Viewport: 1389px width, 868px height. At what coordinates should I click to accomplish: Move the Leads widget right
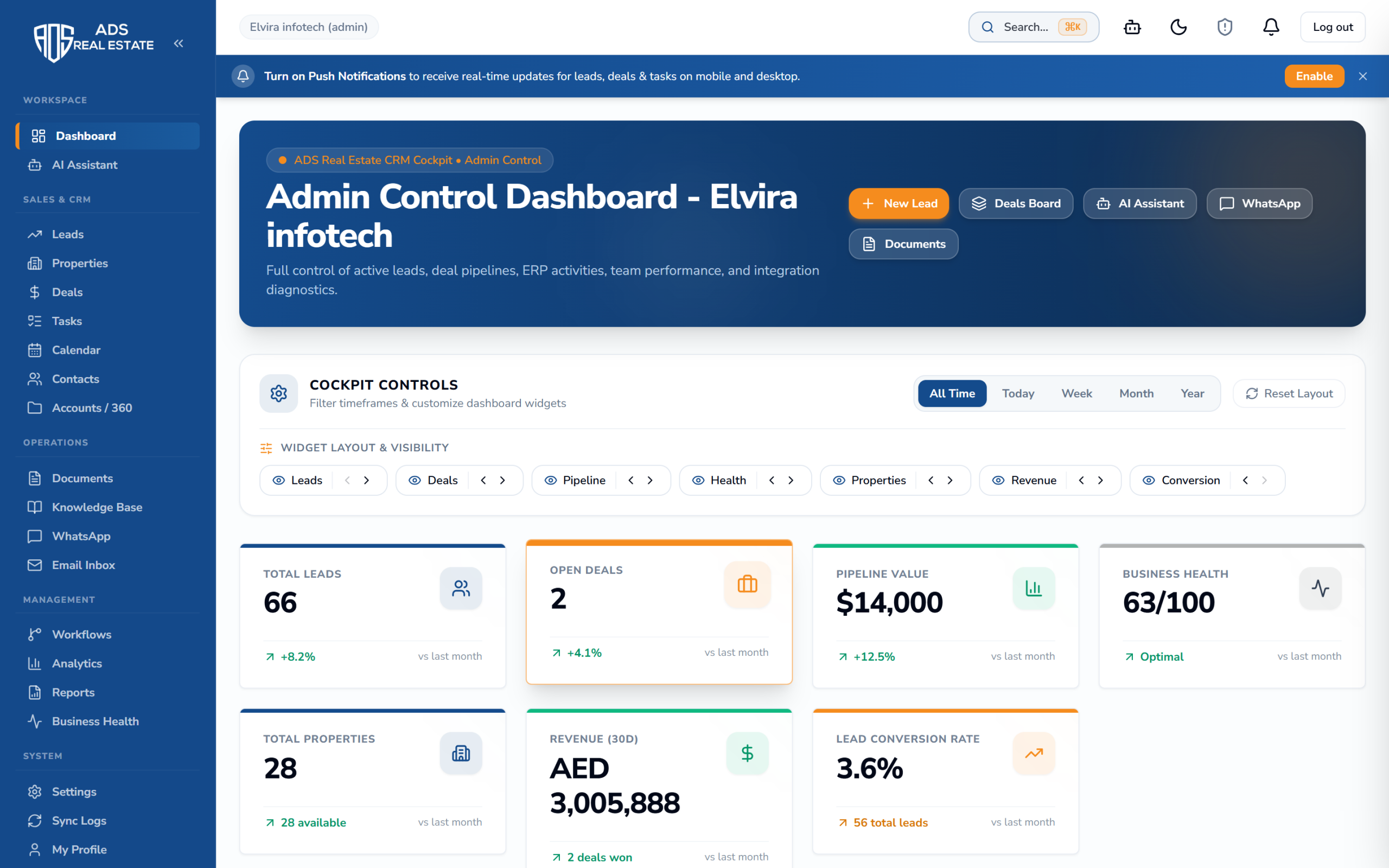367,481
